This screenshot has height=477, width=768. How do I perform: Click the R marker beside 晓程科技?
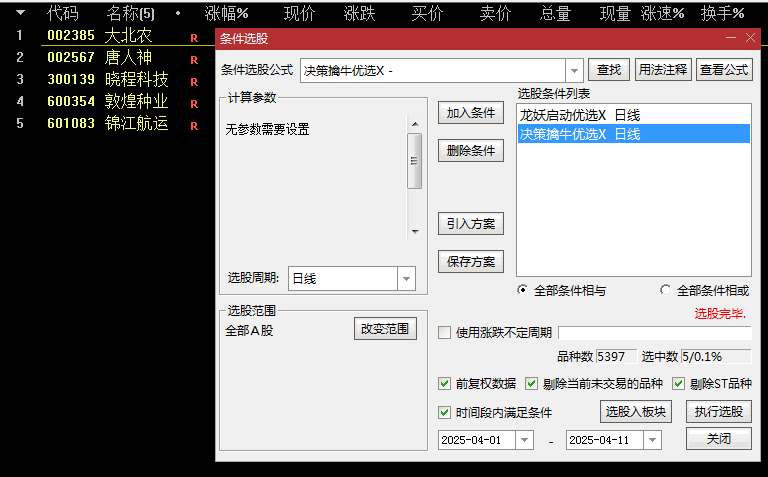coord(194,82)
